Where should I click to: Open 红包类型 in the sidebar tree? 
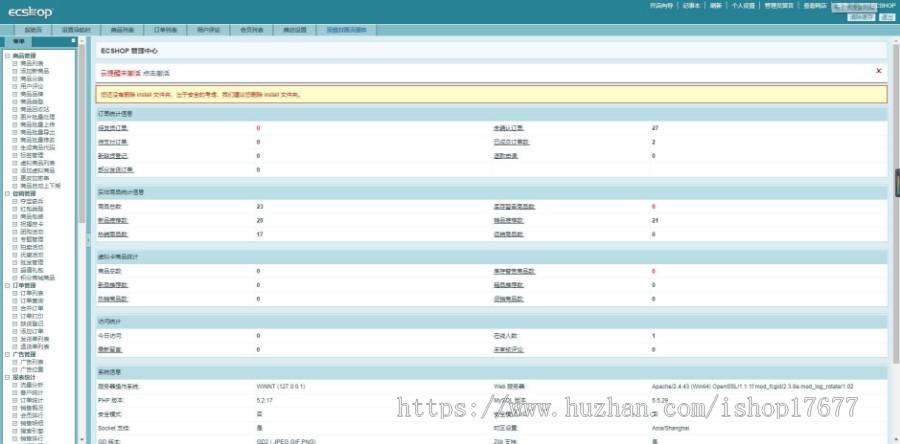(32, 209)
